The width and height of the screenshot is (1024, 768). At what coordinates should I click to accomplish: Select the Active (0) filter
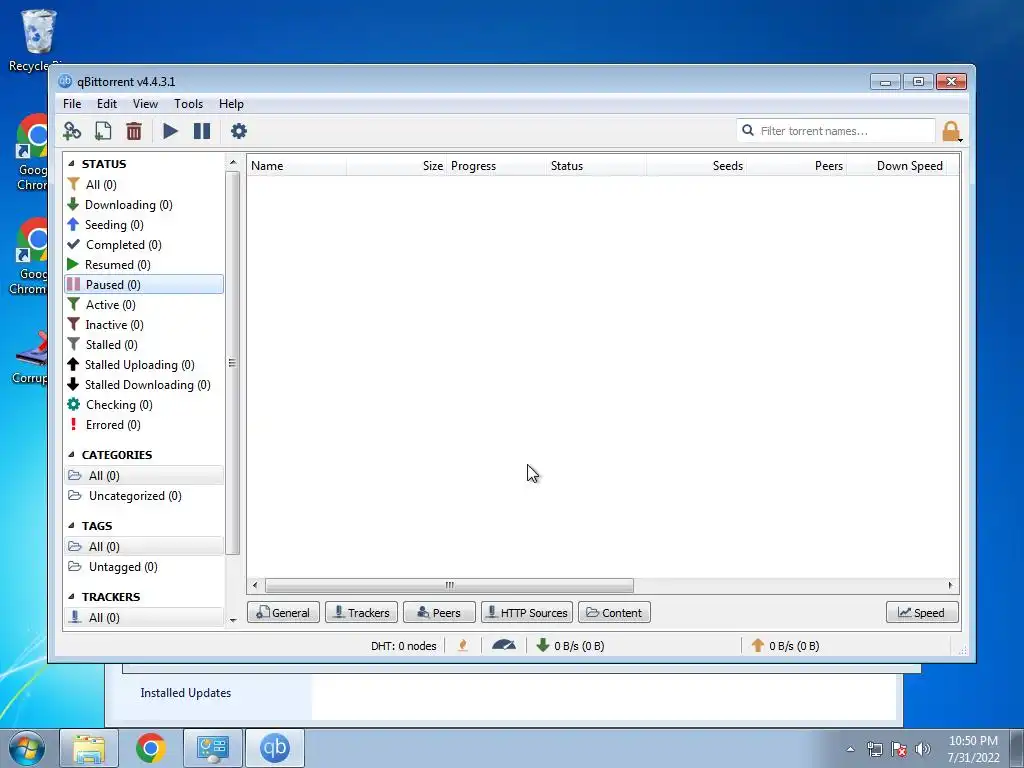(x=144, y=305)
